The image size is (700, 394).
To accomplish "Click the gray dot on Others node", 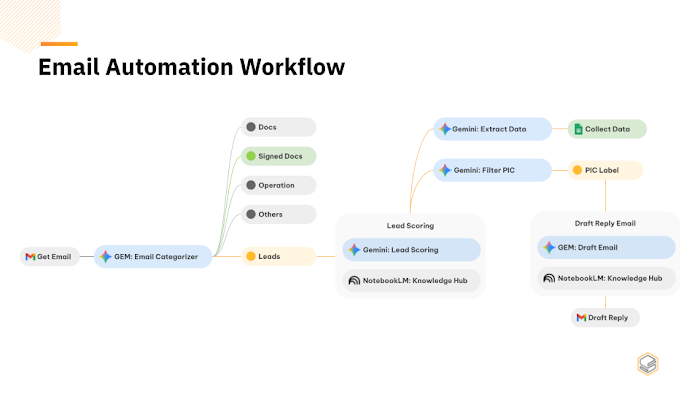I will pos(251,214).
